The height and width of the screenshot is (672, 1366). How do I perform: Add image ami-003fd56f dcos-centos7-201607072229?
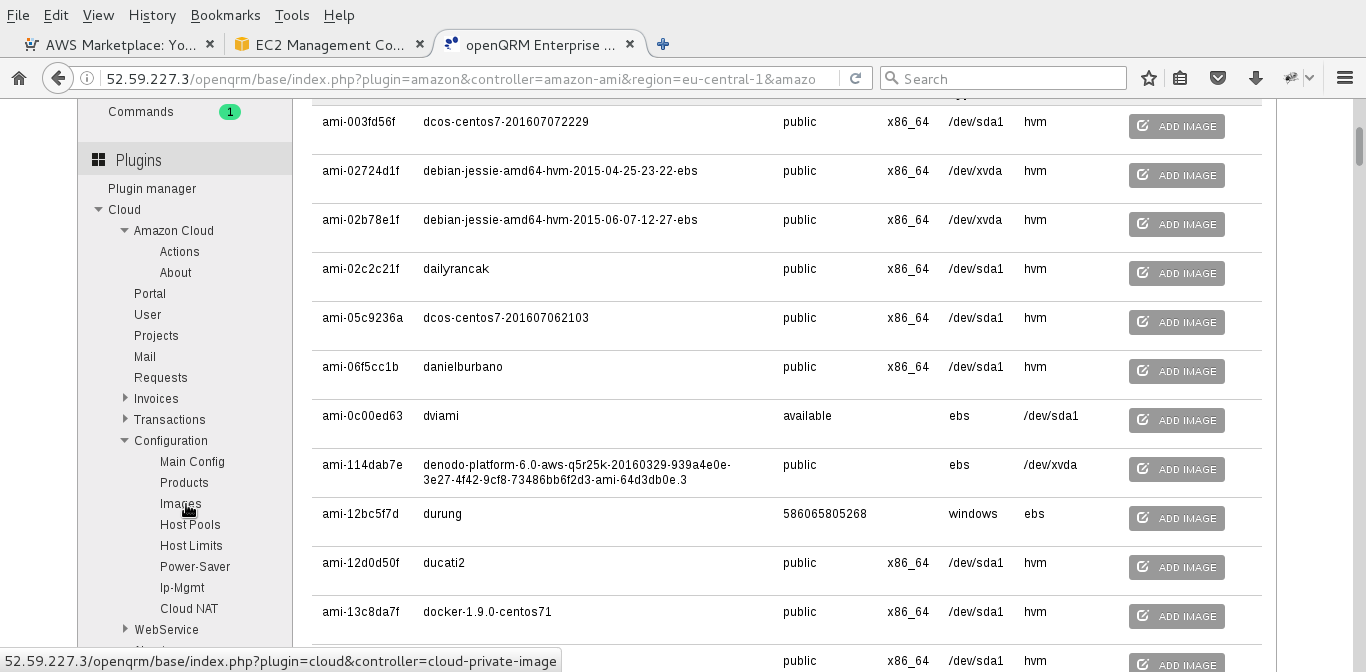coord(1176,126)
